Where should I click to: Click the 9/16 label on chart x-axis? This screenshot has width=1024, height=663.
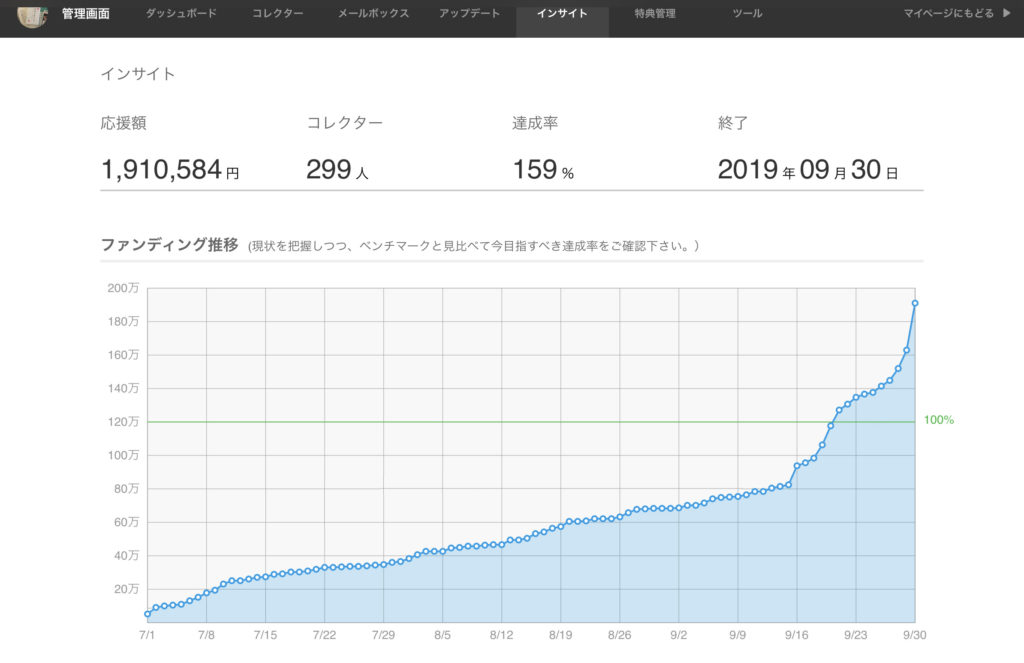point(797,634)
